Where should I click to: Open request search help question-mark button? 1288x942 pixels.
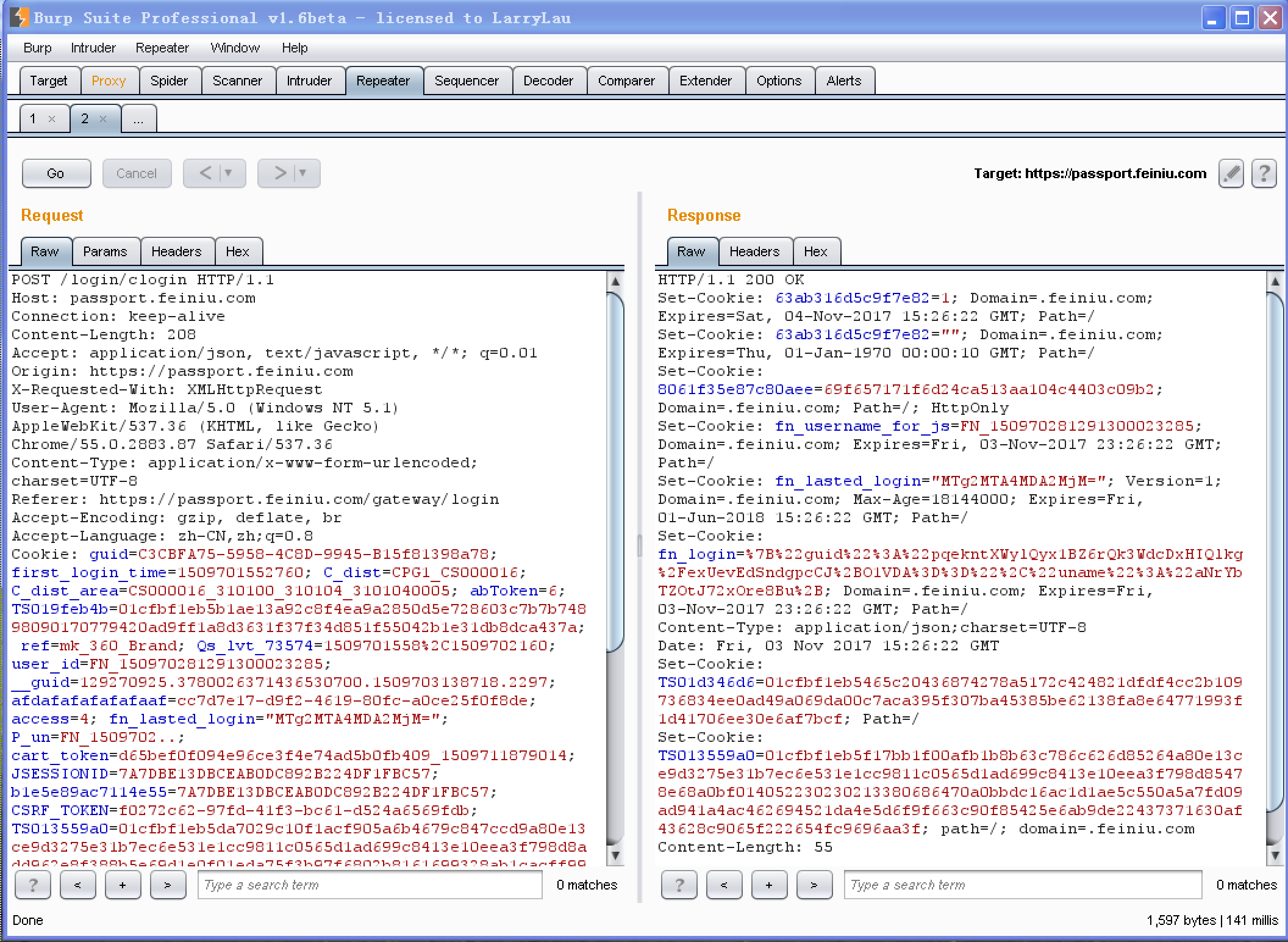point(33,885)
